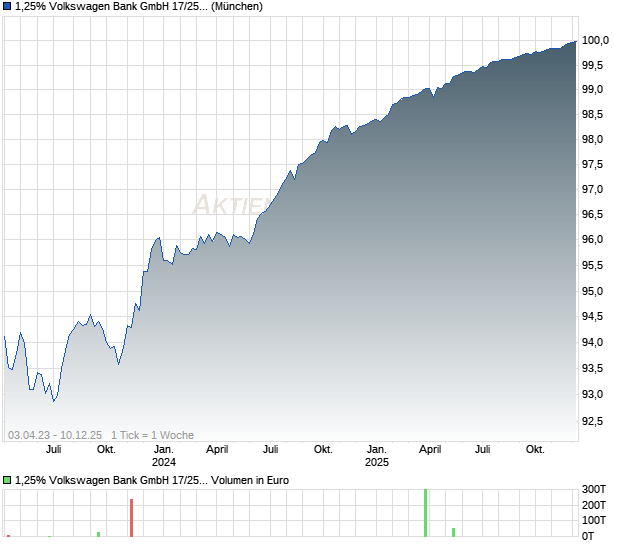The height and width of the screenshot is (546, 620).
Task: Click chart title '1,25% Volkswagen Bank GmbH 17/25... (München)'
Action: tap(139, 6)
